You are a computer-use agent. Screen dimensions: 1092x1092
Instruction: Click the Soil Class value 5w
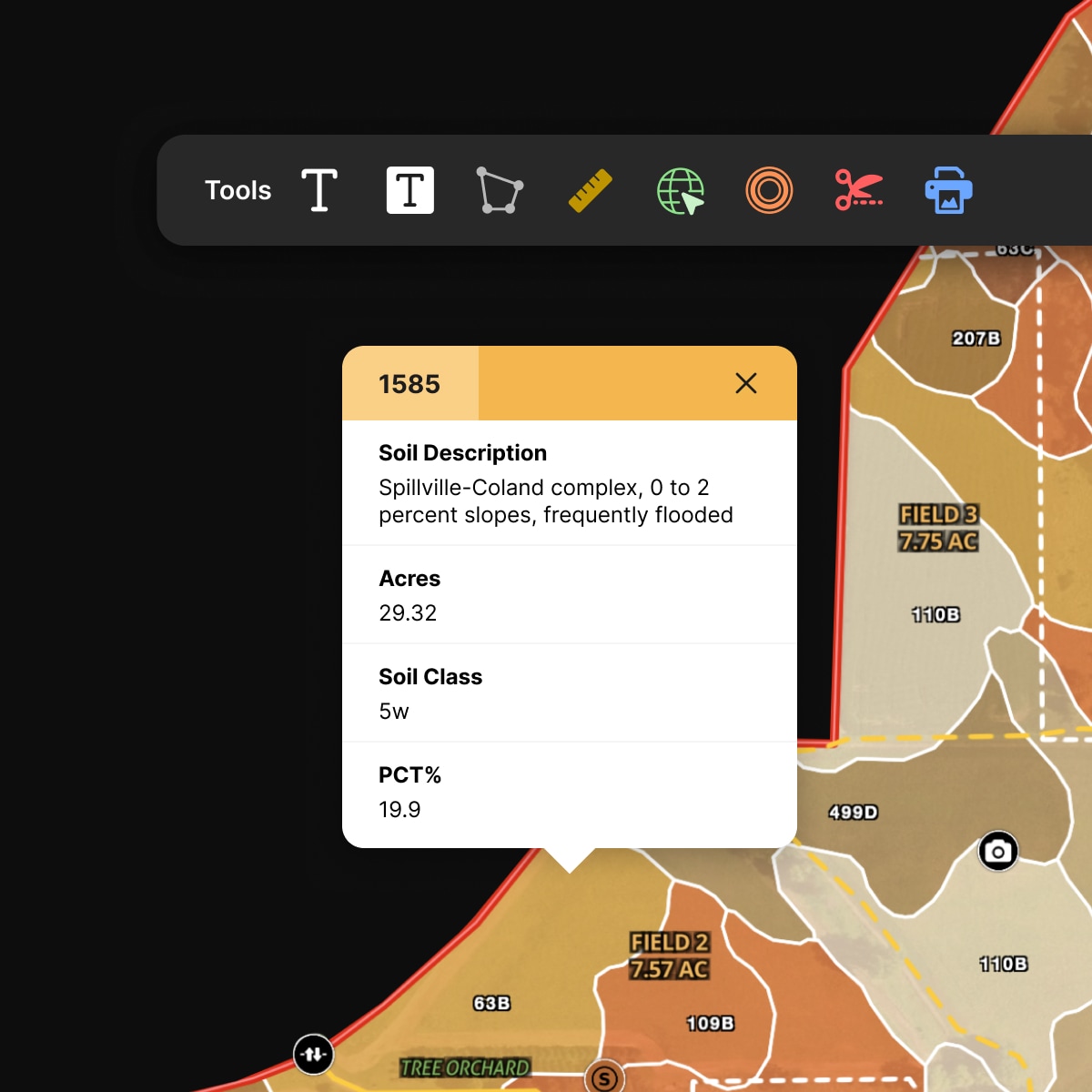(394, 712)
